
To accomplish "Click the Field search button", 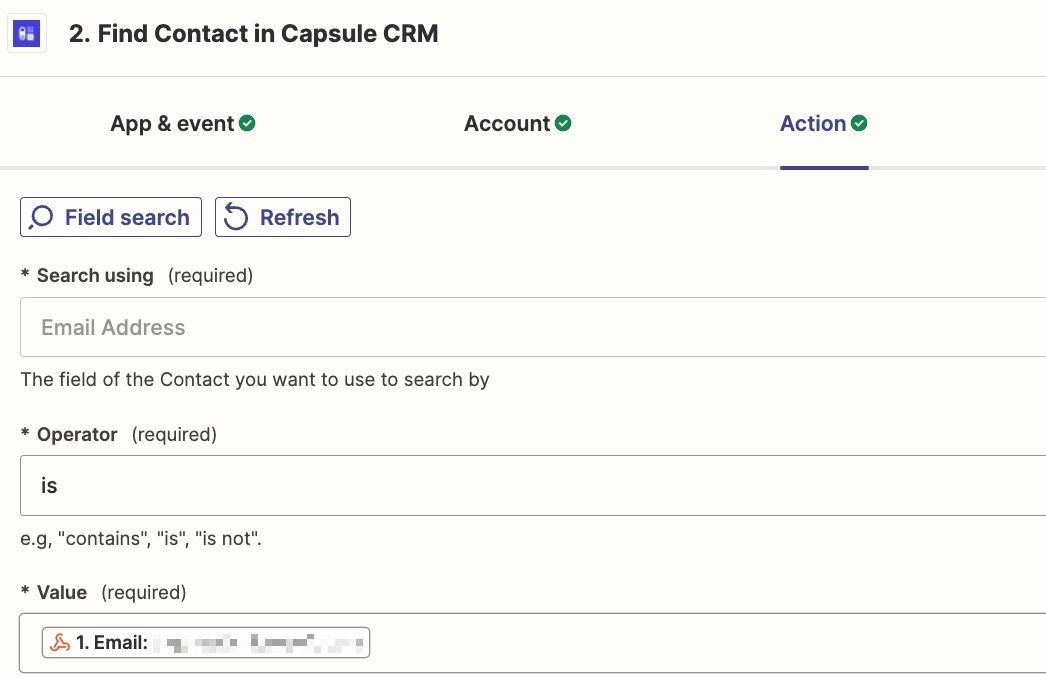I will pyautogui.click(x=111, y=217).
